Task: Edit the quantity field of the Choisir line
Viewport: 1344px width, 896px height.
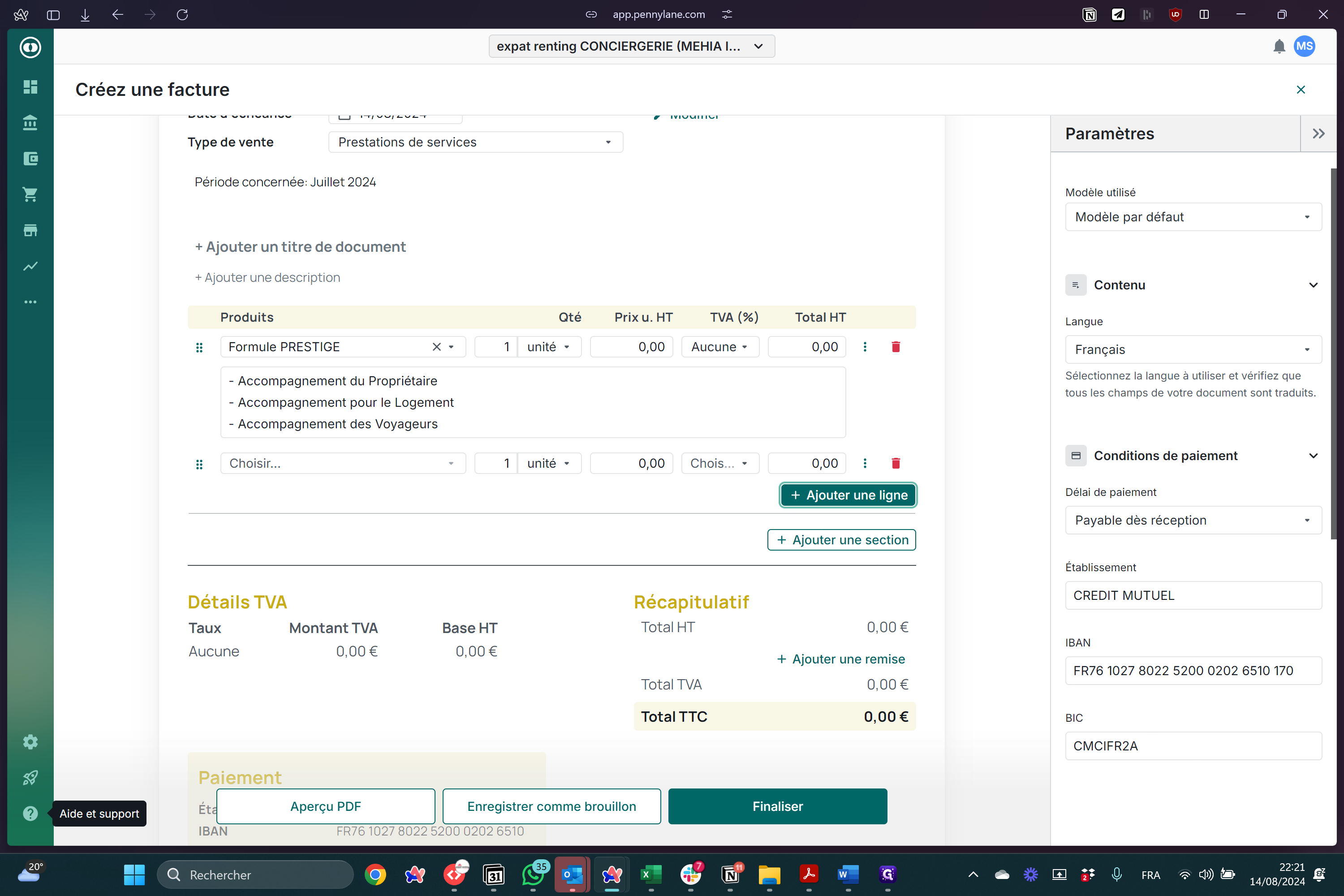Action: (495, 463)
